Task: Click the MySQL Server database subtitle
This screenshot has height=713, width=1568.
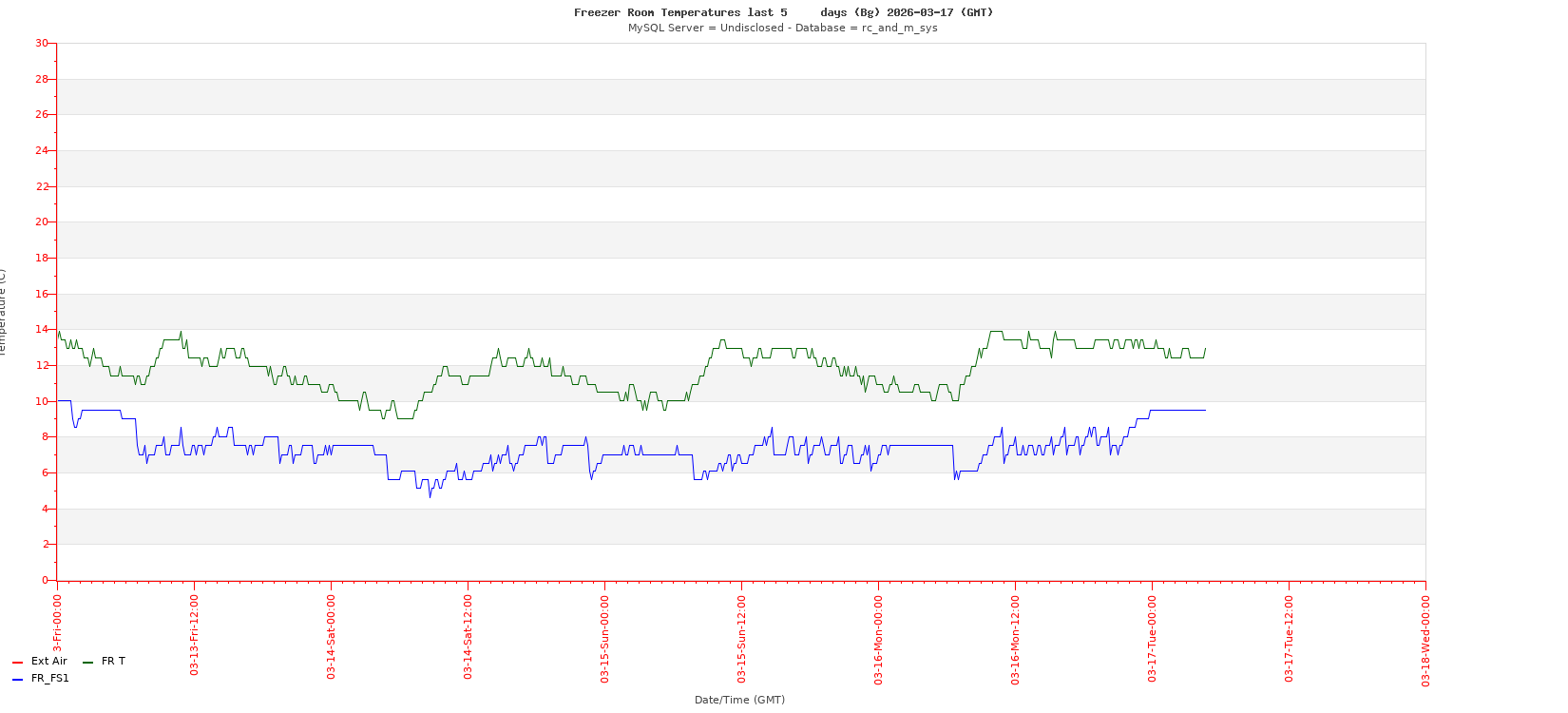Action: click(782, 29)
